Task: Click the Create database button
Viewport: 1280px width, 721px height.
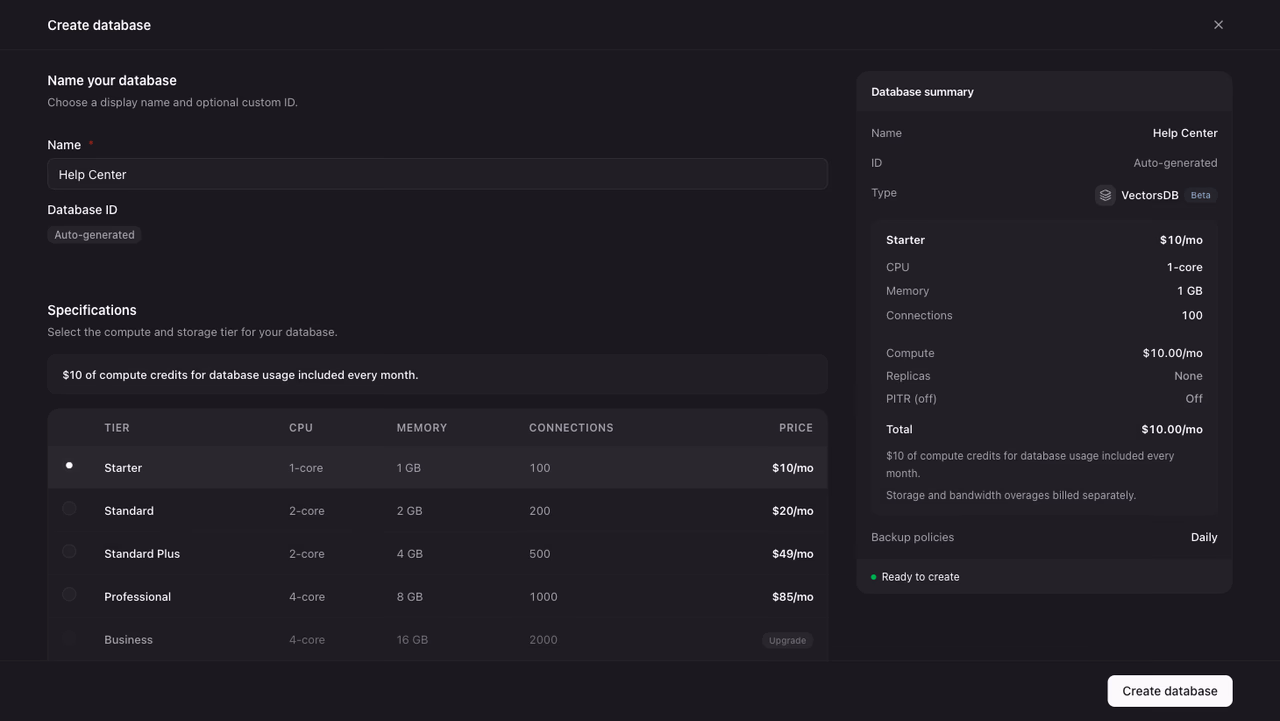Action: pyautogui.click(x=1169, y=691)
